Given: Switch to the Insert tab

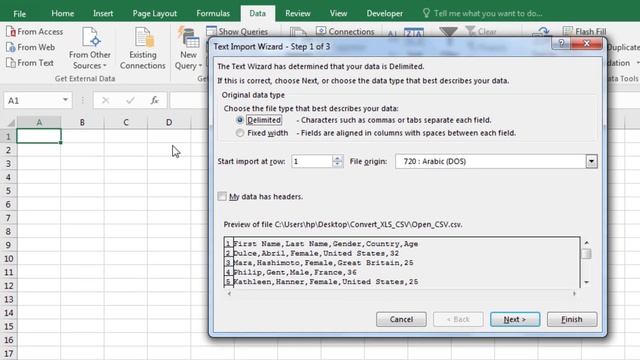Looking at the screenshot, I should (x=103, y=13).
